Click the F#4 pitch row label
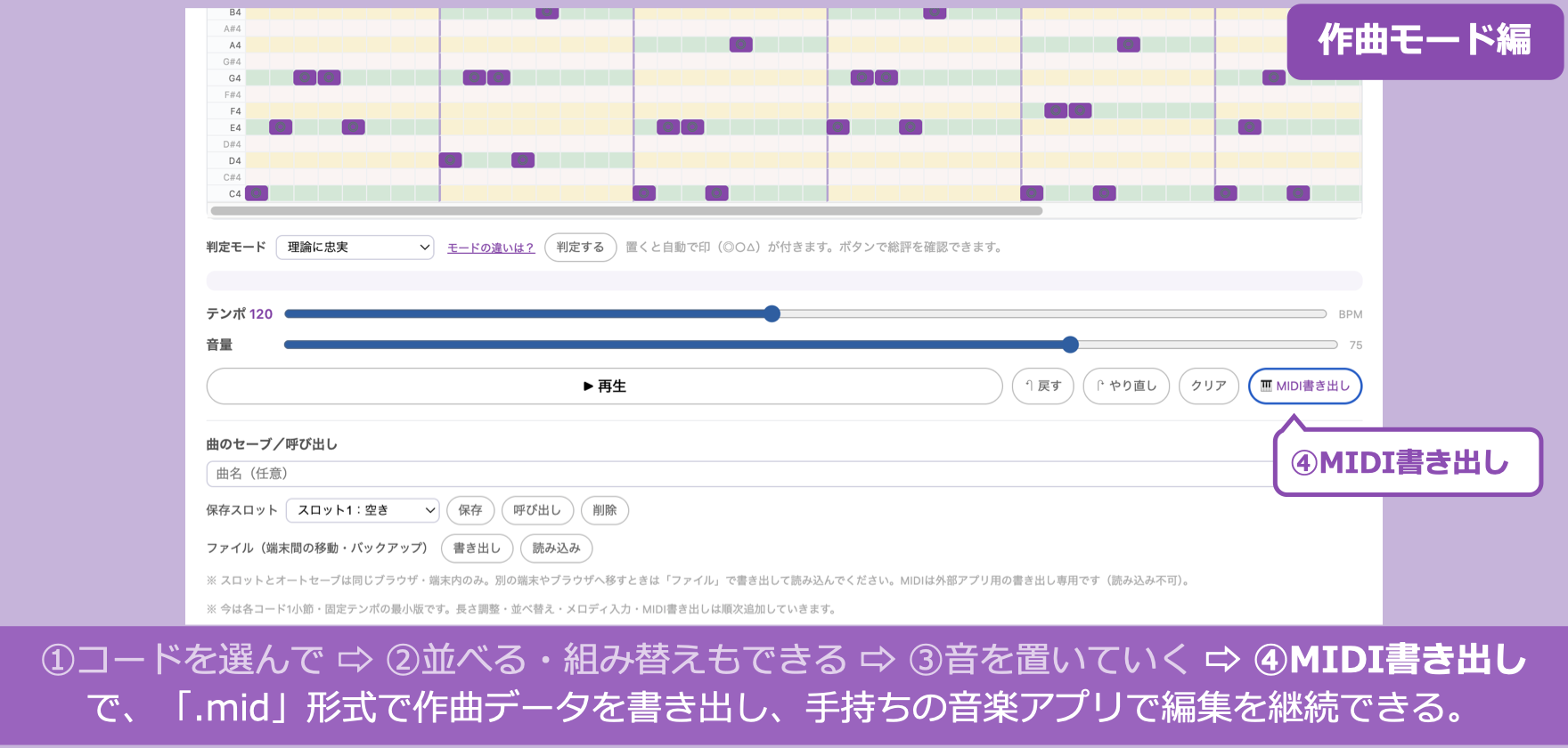Image resolution: width=1568 pixels, height=748 pixels. click(x=233, y=94)
